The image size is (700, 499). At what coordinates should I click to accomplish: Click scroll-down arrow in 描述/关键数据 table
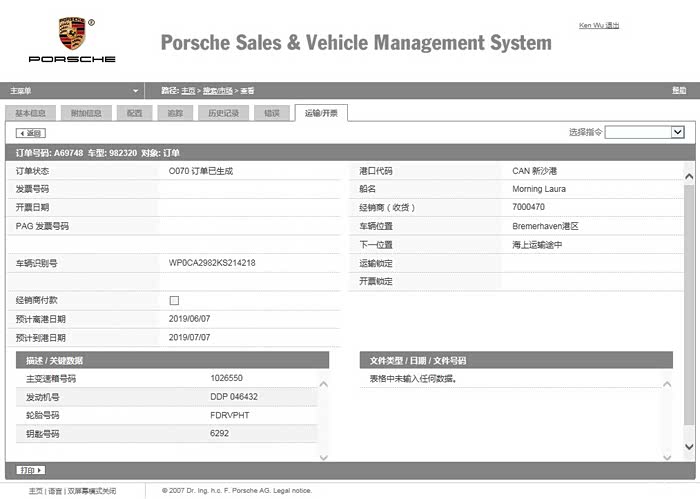(322, 457)
